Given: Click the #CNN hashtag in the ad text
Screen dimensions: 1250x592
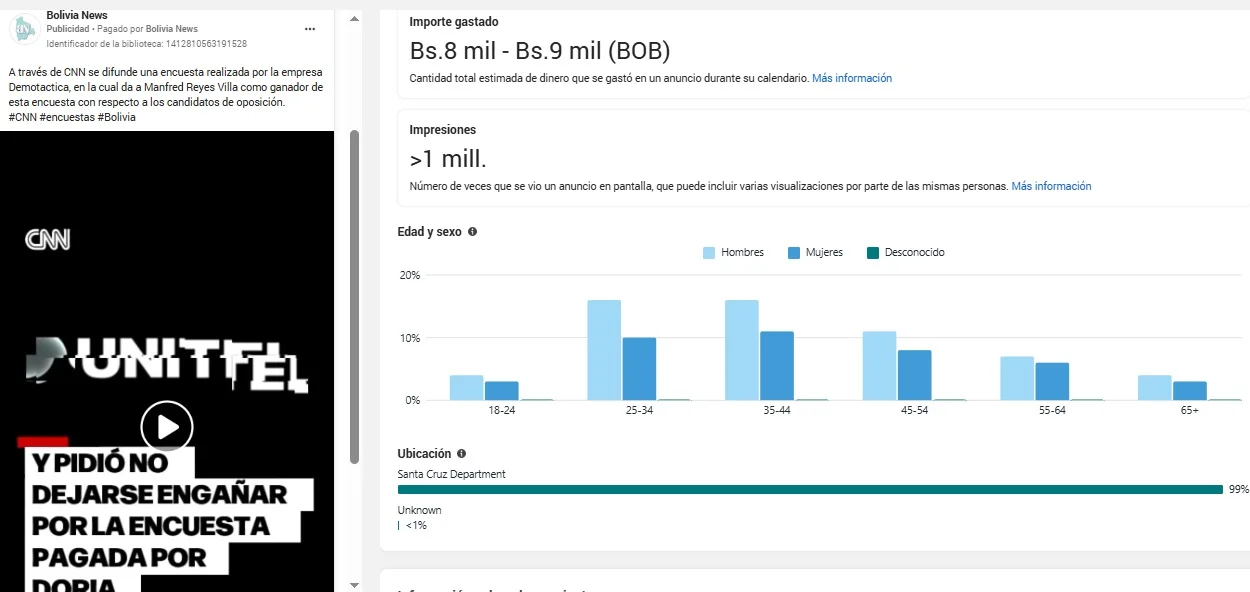Looking at the screenshot, I should point(22,117).
